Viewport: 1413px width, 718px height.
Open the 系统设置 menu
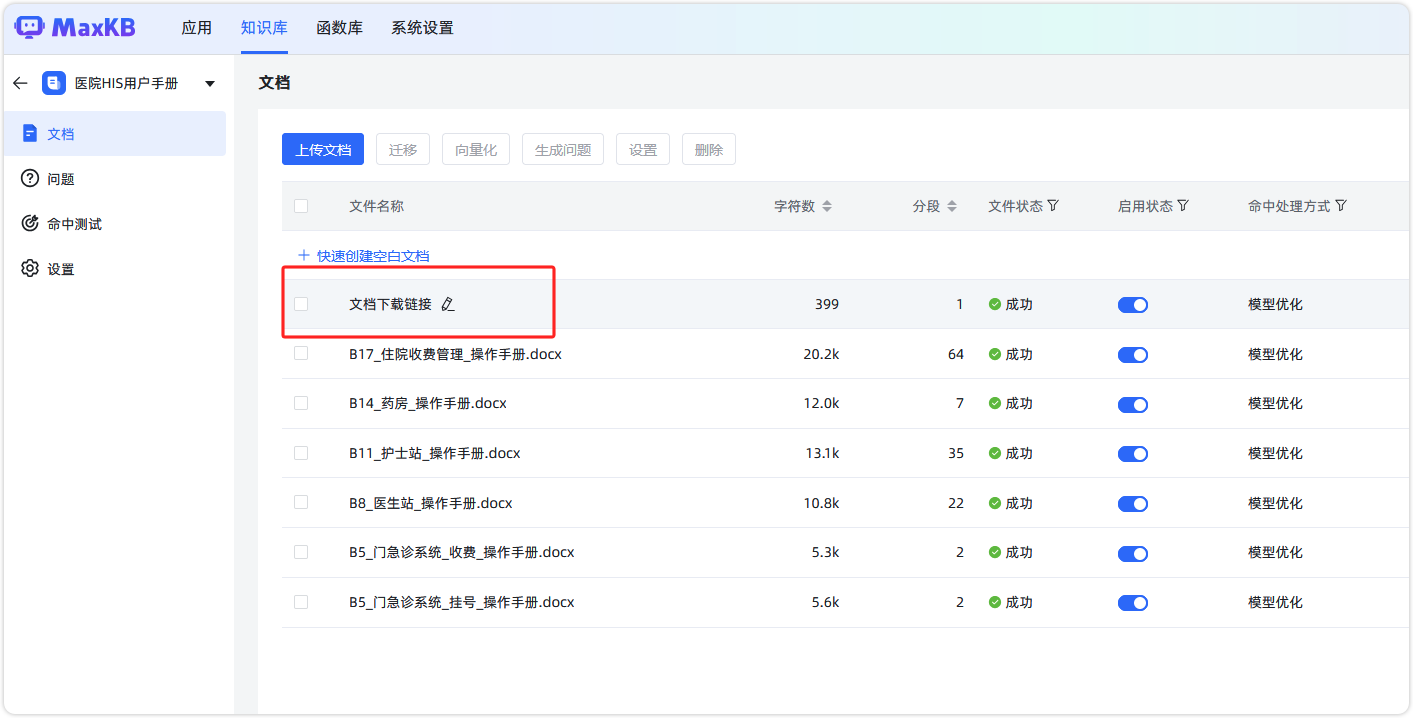click(x=421, y=28)
